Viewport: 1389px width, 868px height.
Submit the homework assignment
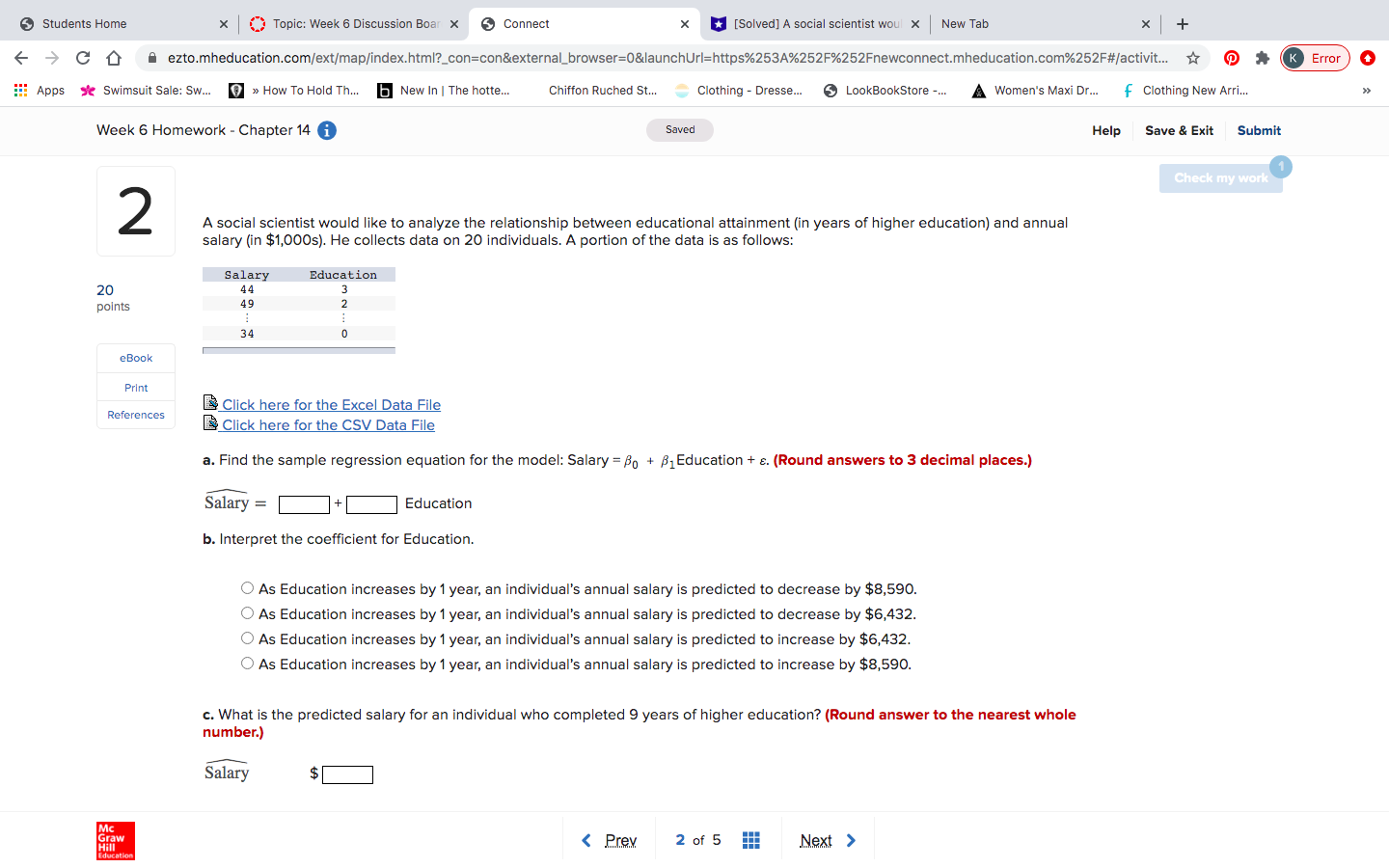click(1259, 130)
